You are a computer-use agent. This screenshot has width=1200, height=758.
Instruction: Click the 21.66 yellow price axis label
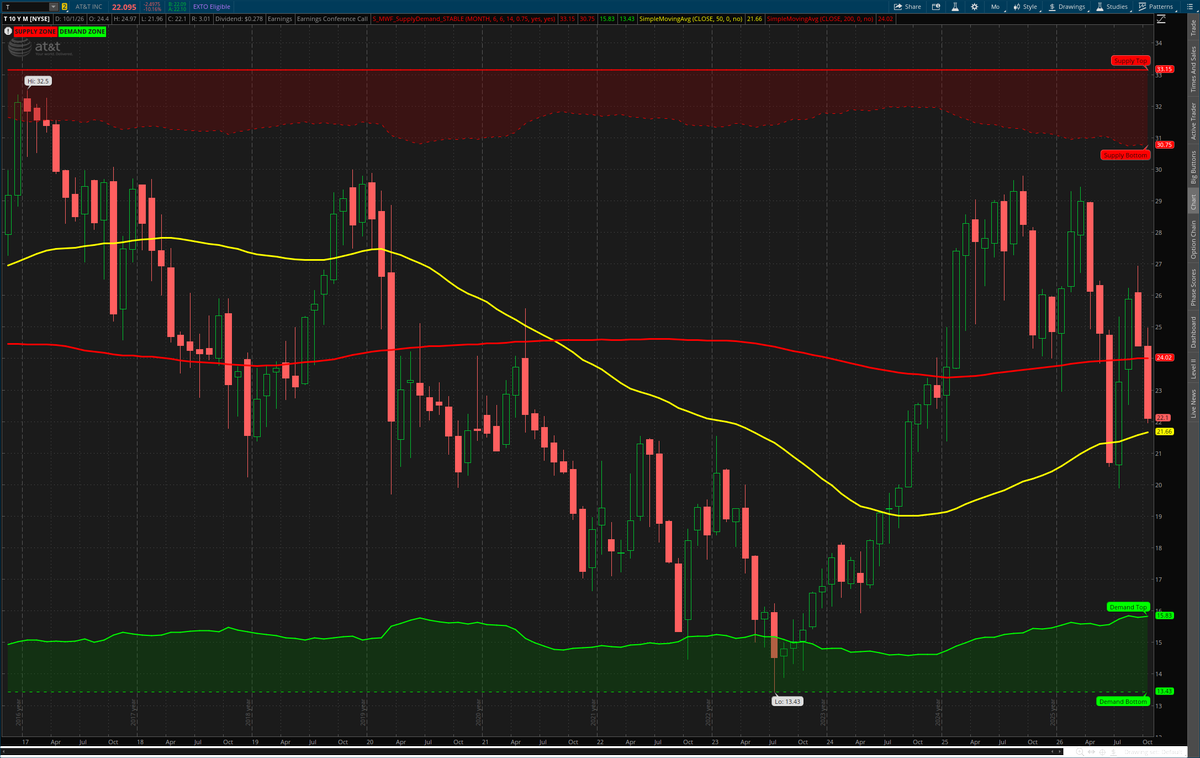coord(1164,431)
